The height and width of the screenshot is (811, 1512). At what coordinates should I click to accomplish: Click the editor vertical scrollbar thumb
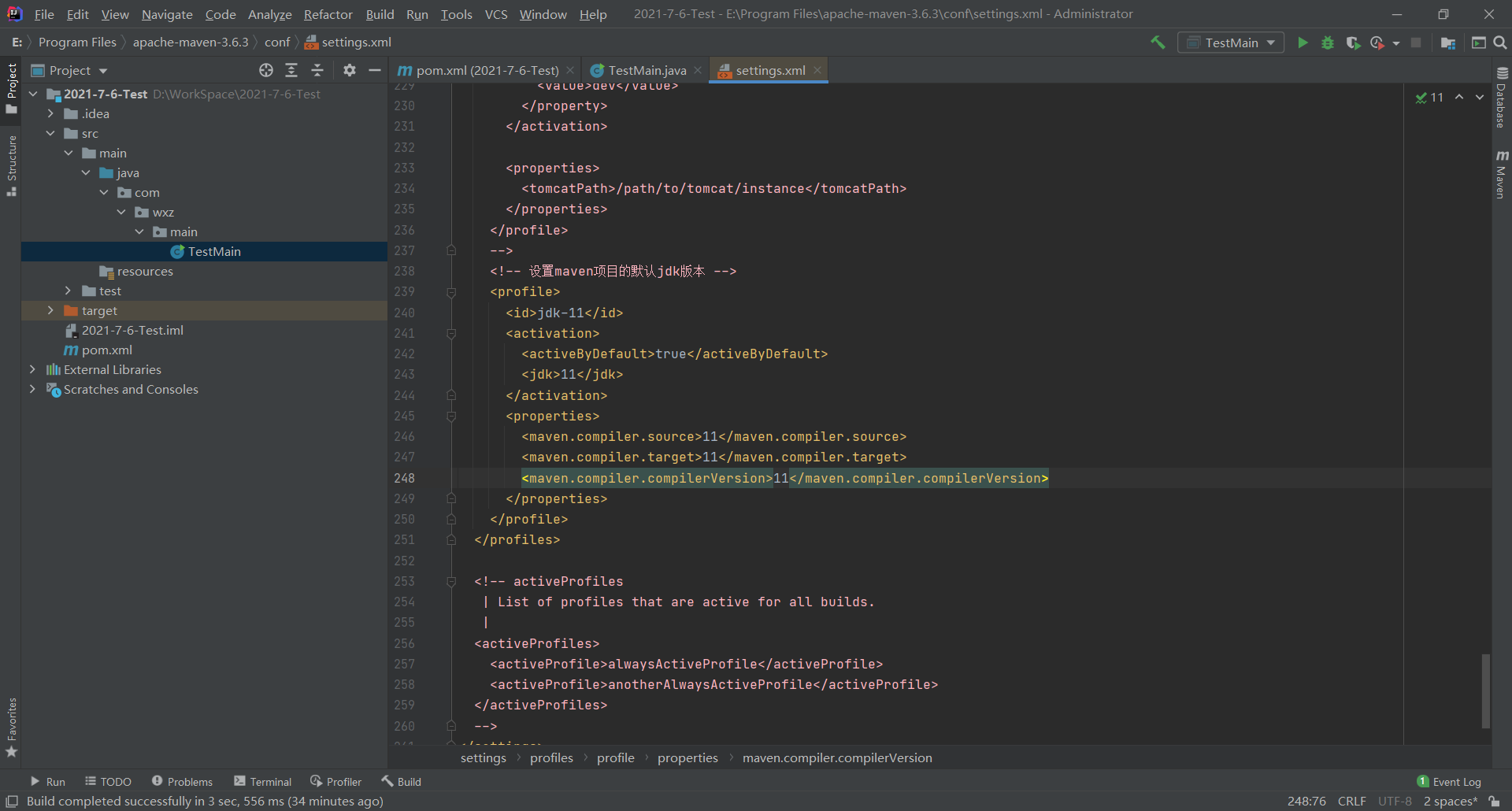tap(1486, 691)
